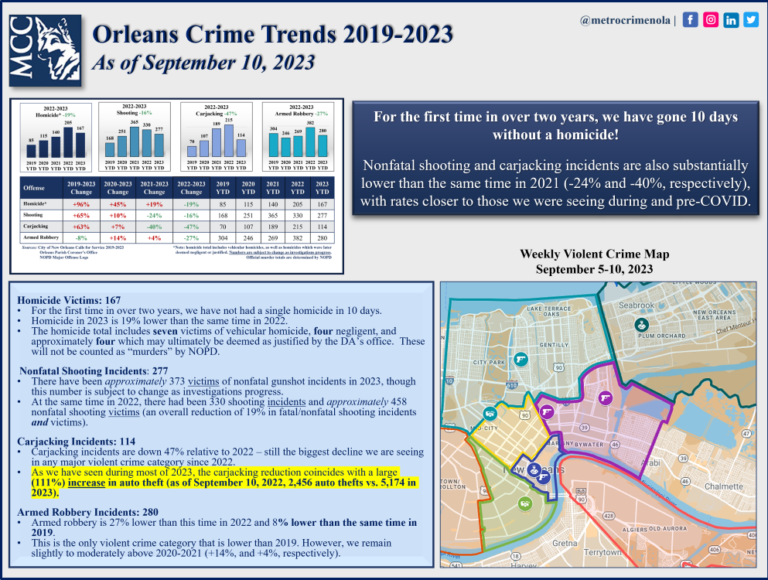
Task: Open the Facebook social icon
Action: [691, 20]
